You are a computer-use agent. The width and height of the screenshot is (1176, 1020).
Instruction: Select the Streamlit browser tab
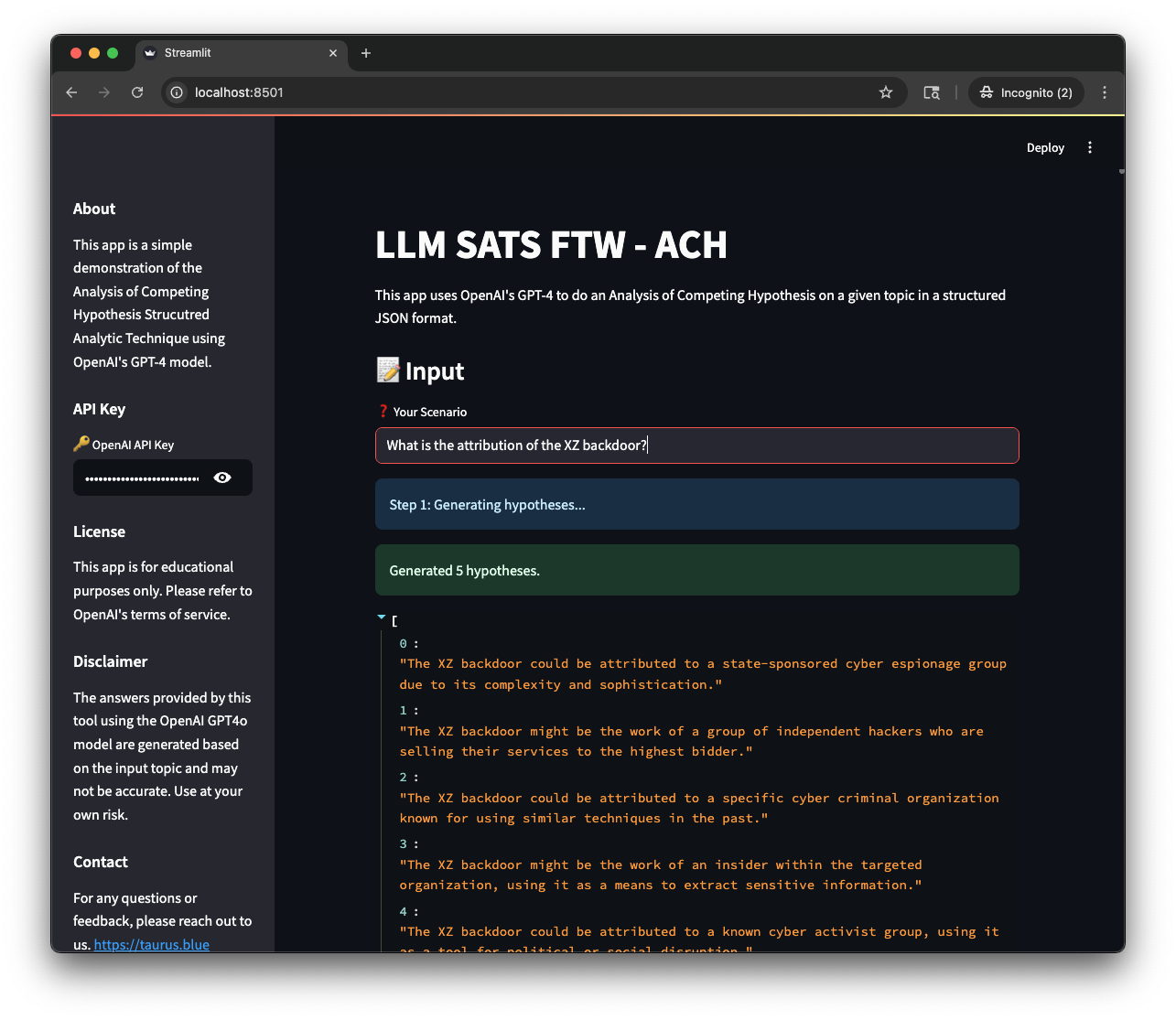[242, 53]
